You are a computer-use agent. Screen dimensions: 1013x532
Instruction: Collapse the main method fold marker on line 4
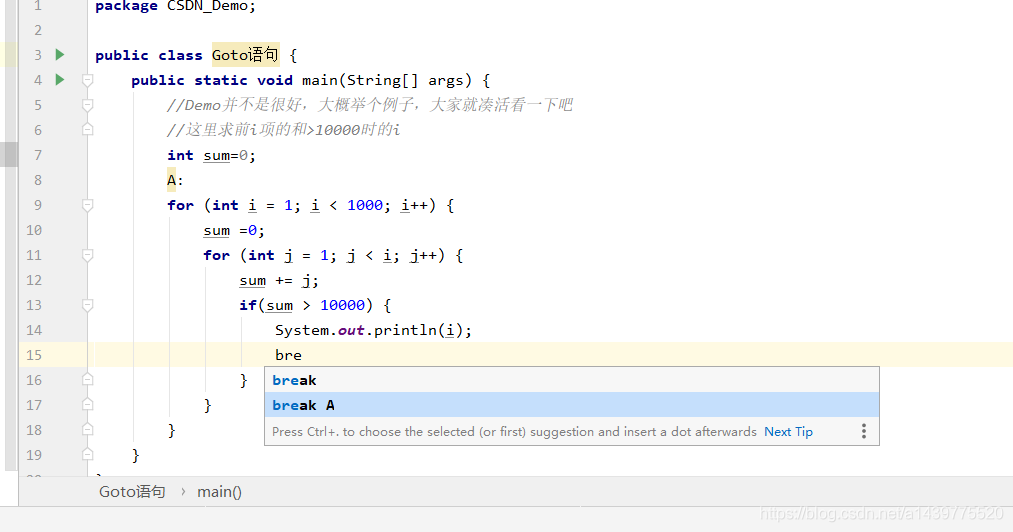(x=88, y=80)
